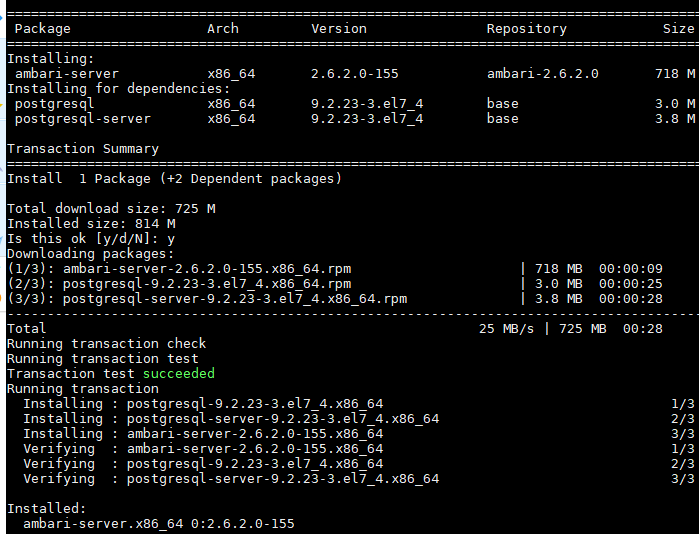Click the 'Installed:' label
Image resolution: width=699 pixels, height=534 pixels.
pyautogui.click(x=46, y=509)
